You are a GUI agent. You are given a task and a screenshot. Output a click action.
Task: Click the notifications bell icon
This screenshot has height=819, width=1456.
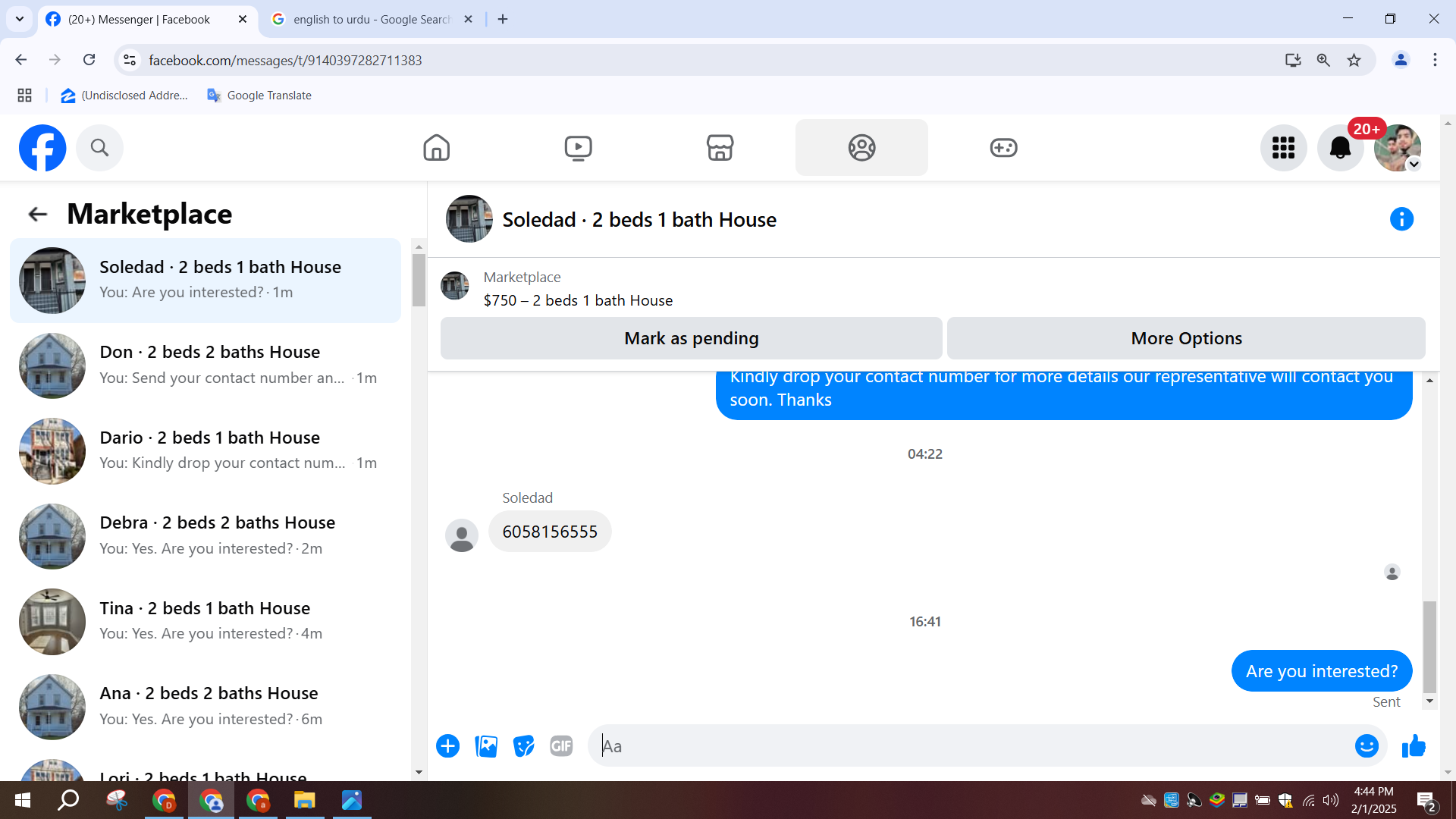(x=1340, y=148)
